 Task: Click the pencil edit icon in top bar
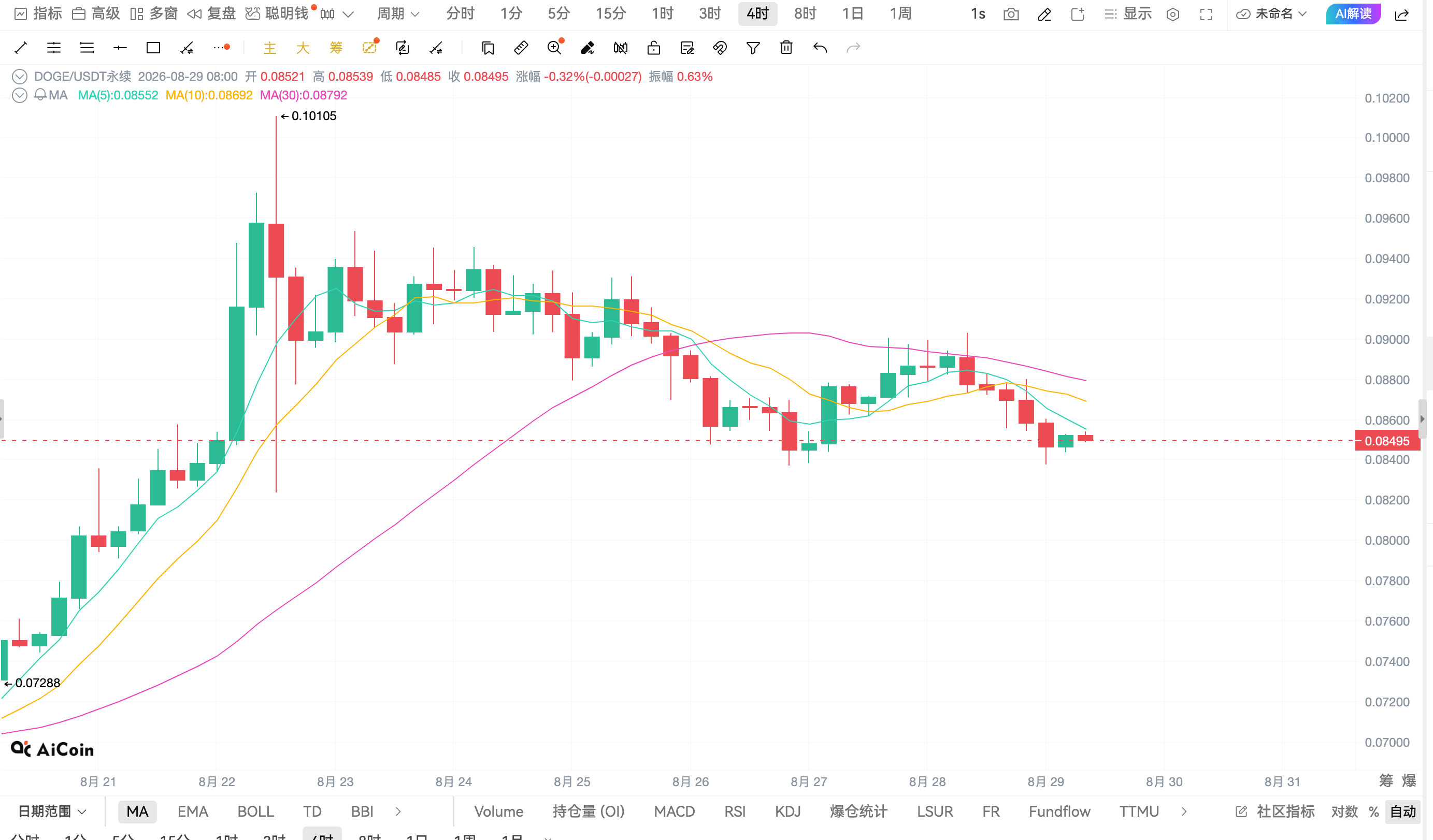(x=1044, y=14)
